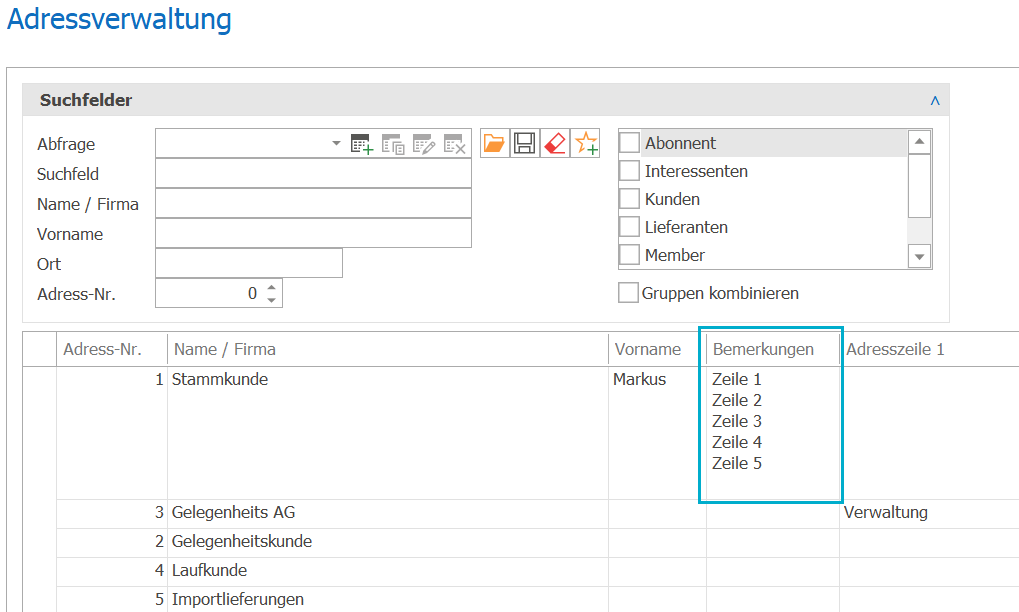The image size is (1019, 612).
Task: Click the floppy disk save icon
Action: [x=524, y=143]
